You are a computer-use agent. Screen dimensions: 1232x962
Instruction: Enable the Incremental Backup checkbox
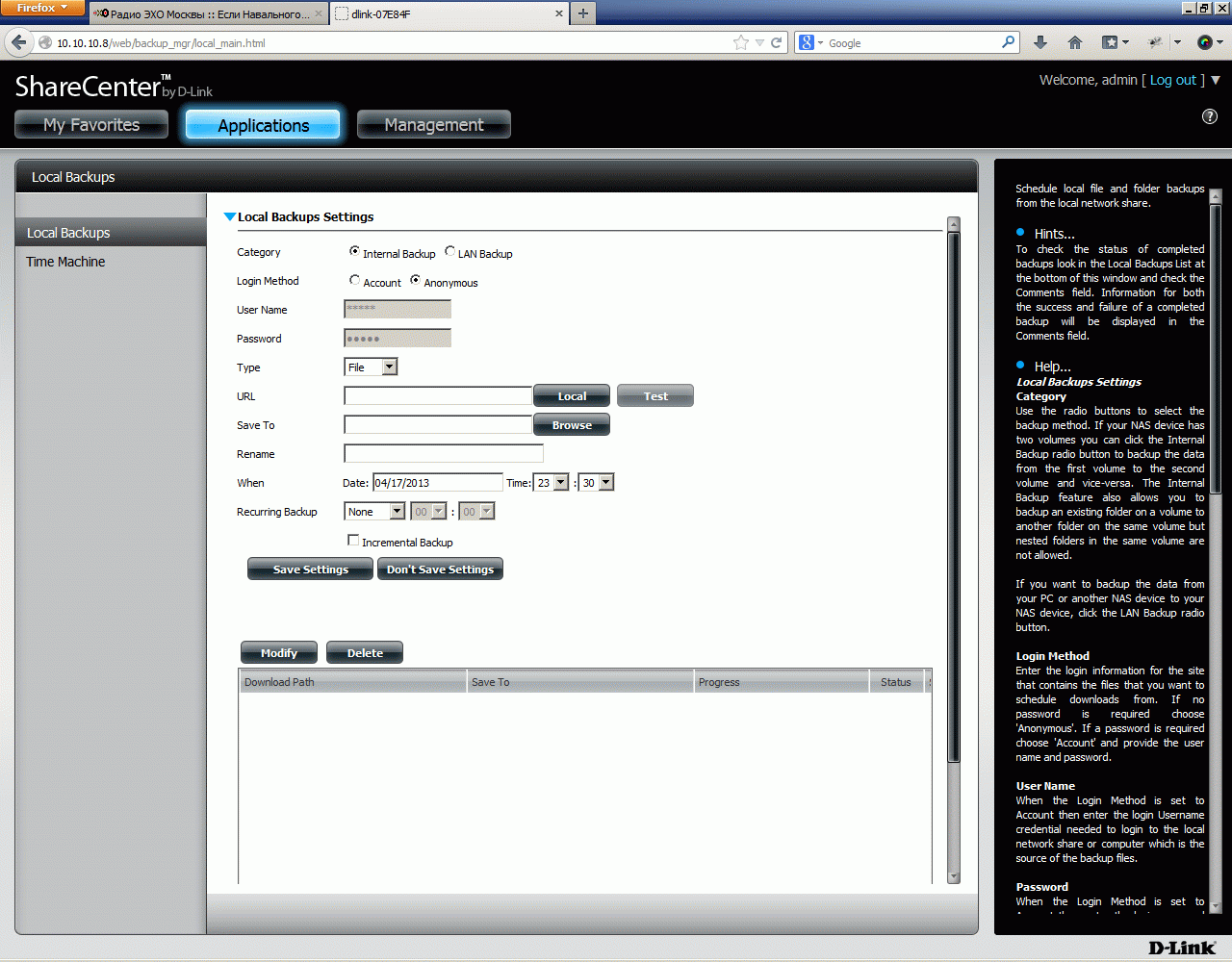point(353,541)
